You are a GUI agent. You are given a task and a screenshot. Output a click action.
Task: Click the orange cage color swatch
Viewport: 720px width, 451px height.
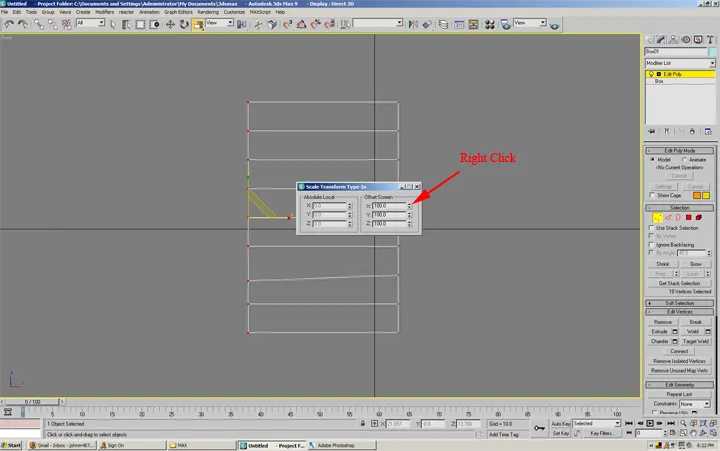(x=697, y=196)
